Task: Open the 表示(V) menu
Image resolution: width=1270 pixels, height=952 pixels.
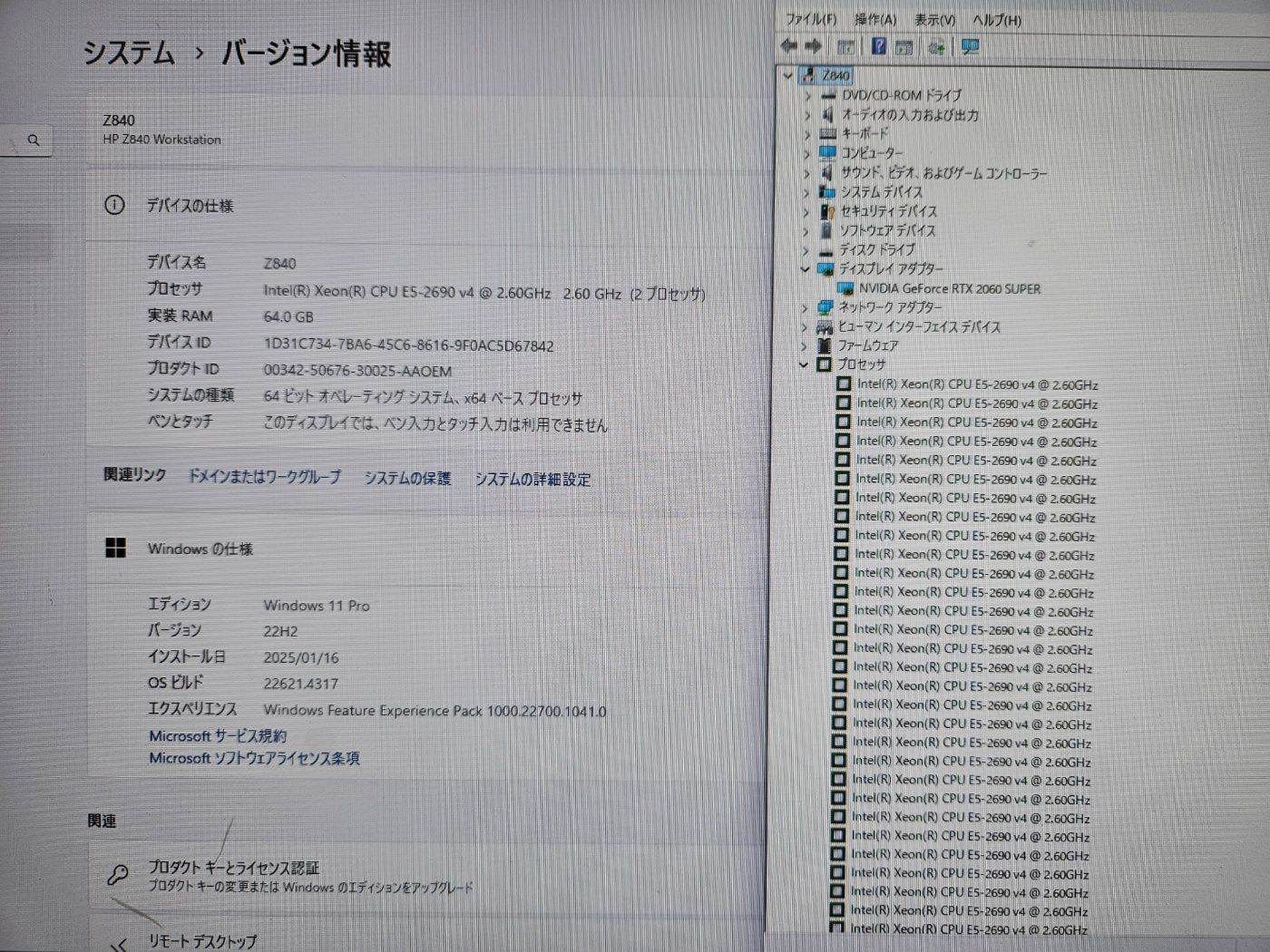Action: 934,19
